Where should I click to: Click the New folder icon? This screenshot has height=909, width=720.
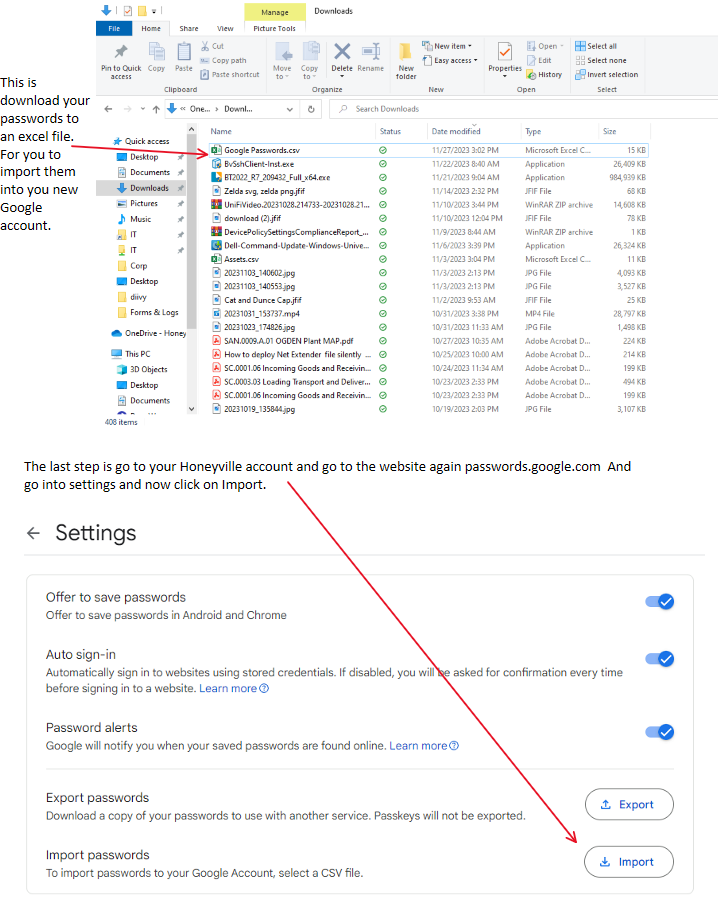click(406, 52)
